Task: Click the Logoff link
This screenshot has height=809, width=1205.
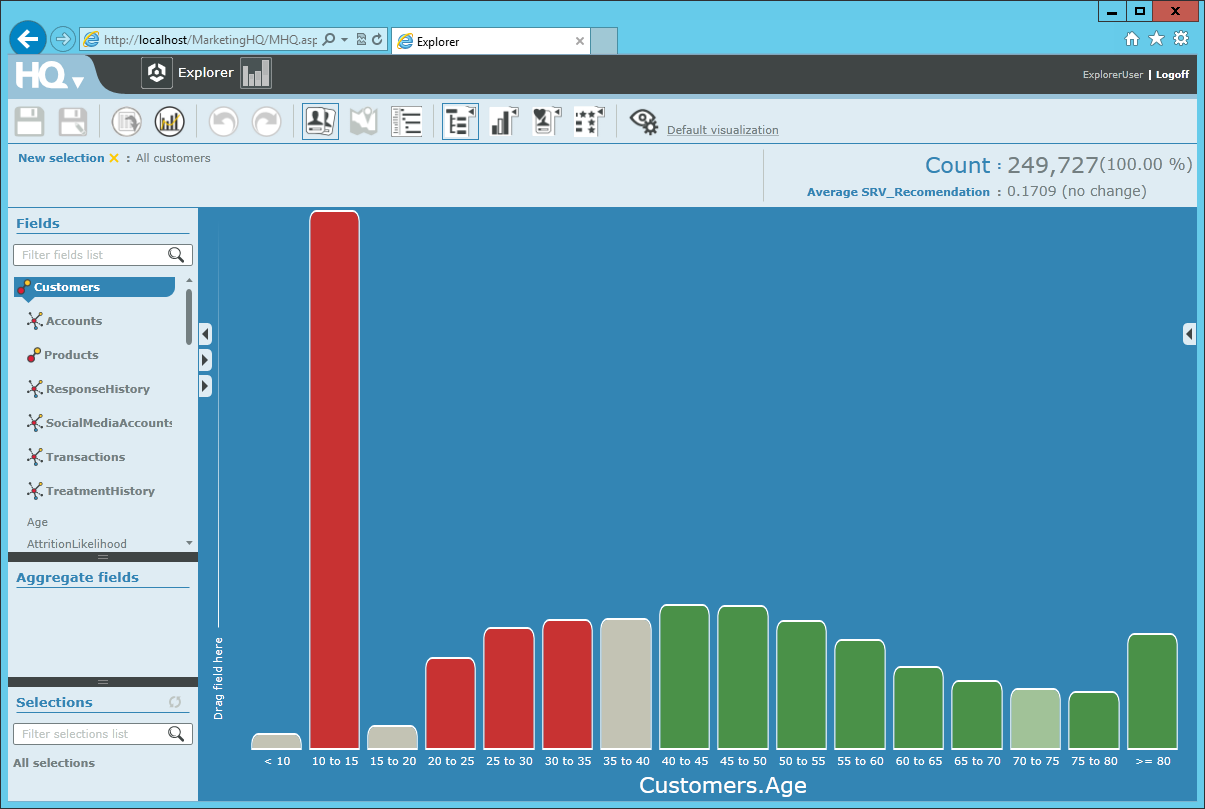Action: tap(1172, 74)
